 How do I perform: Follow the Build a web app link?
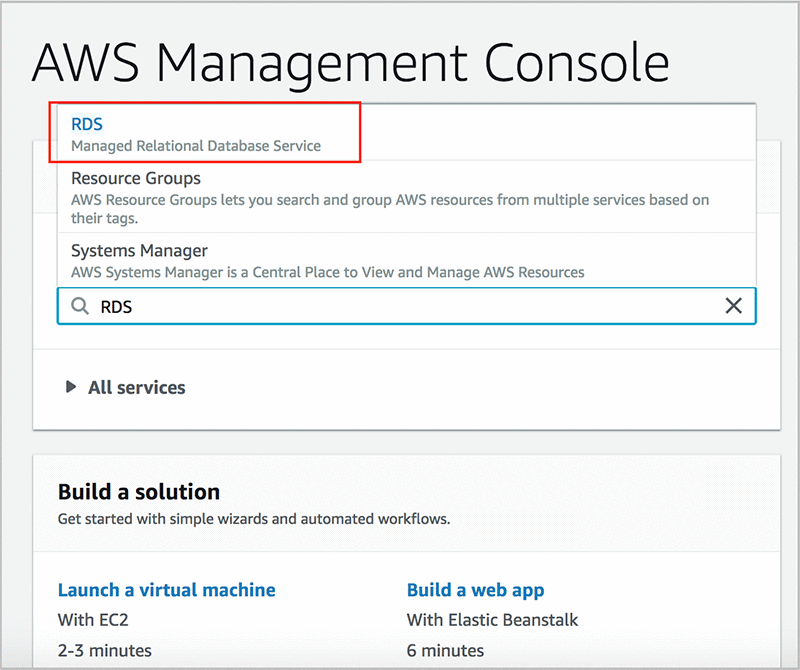475,590
